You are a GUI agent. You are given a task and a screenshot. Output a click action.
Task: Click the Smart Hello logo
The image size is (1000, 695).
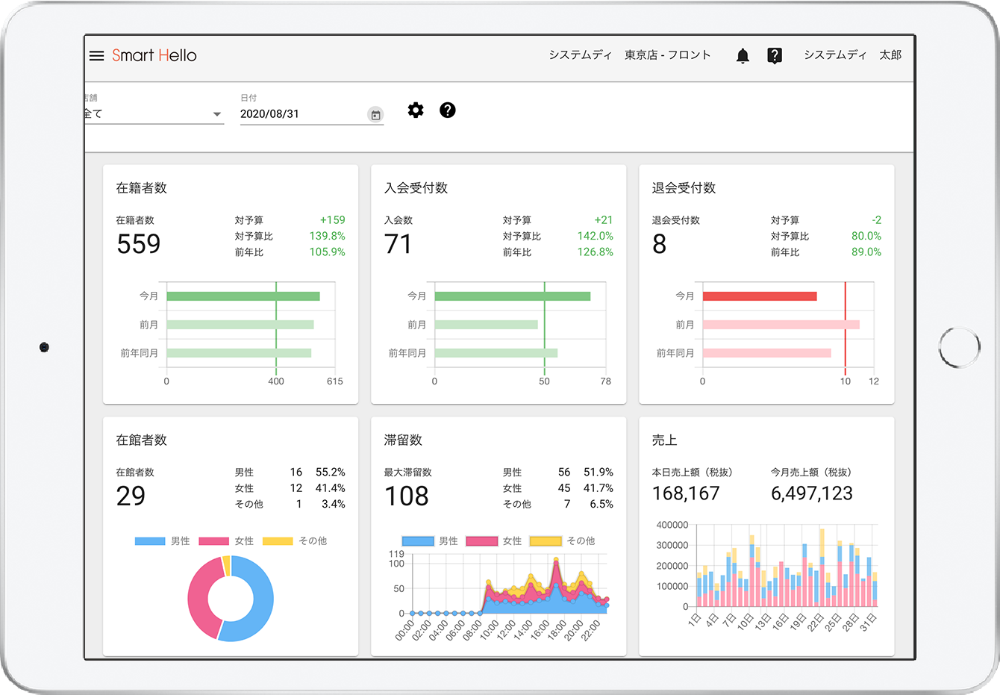pos(154,56)
